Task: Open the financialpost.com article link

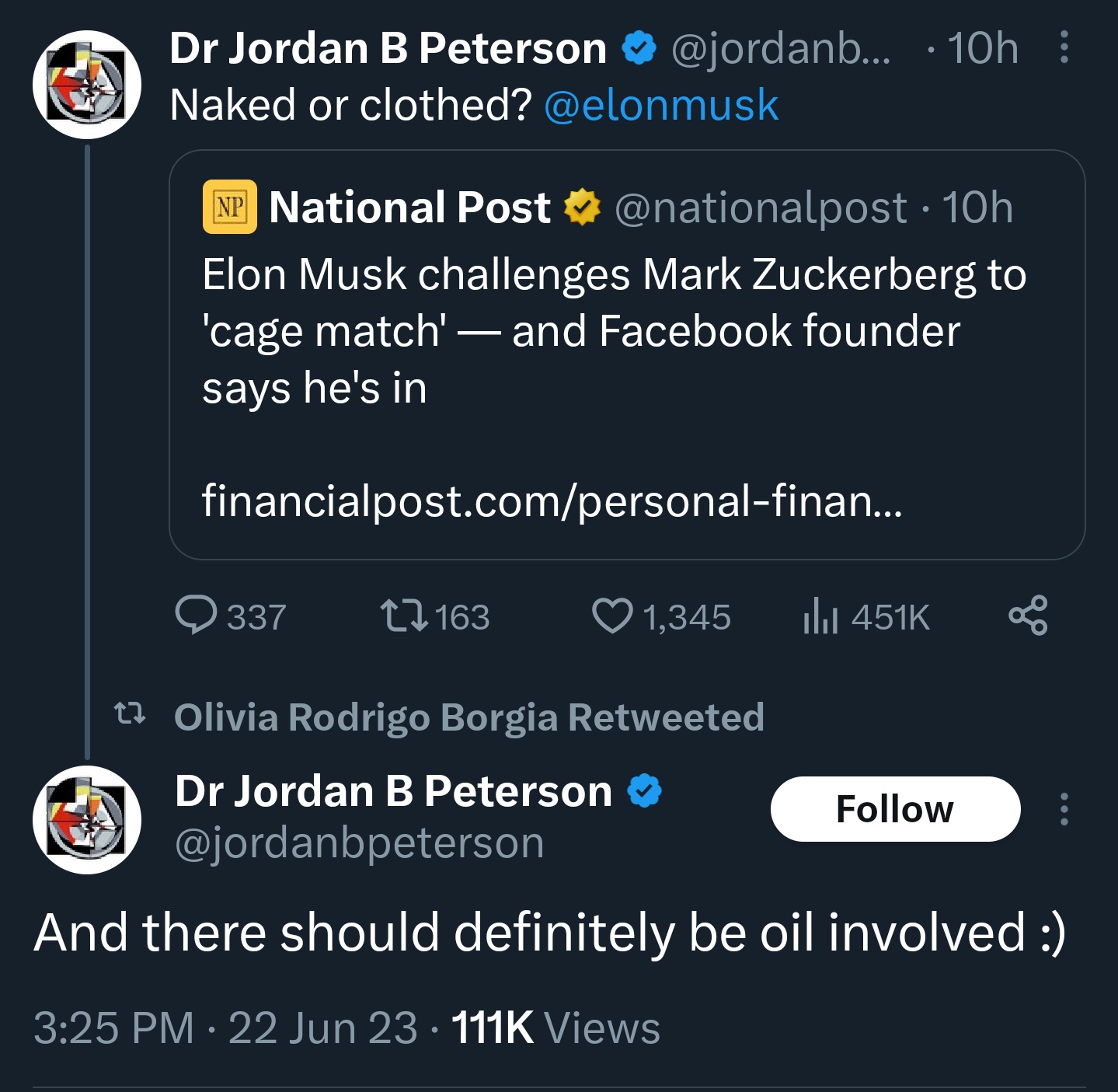Action: coord(552,501)
